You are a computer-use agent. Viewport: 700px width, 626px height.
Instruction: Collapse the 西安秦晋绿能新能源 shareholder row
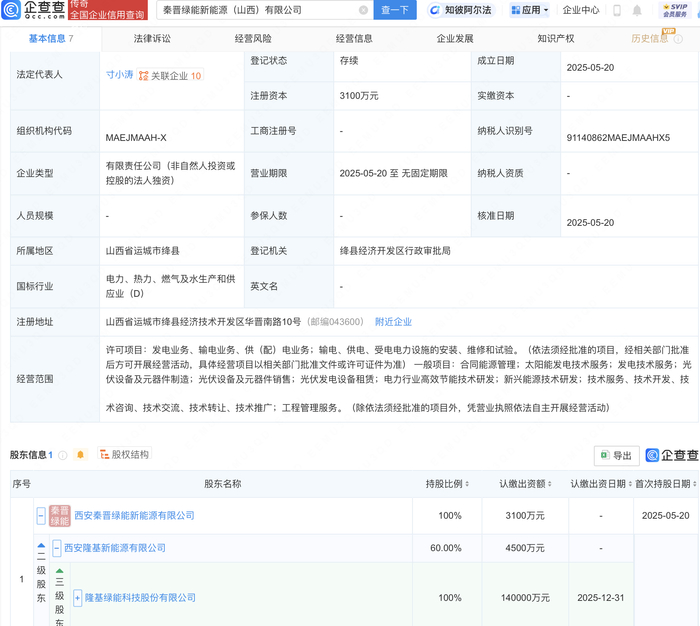[41, 516]
